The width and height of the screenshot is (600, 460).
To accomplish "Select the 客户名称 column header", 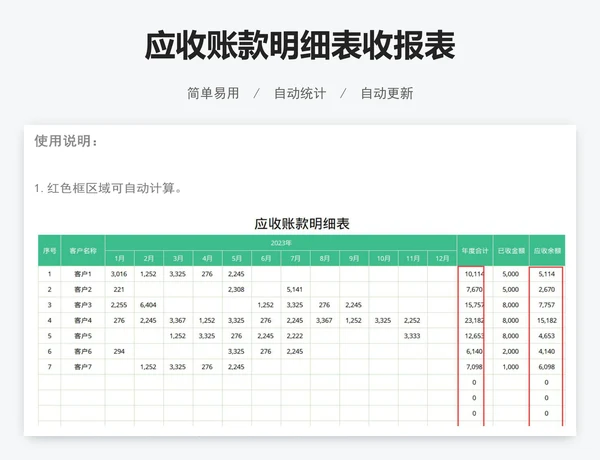I will click(x=83, y=251).
